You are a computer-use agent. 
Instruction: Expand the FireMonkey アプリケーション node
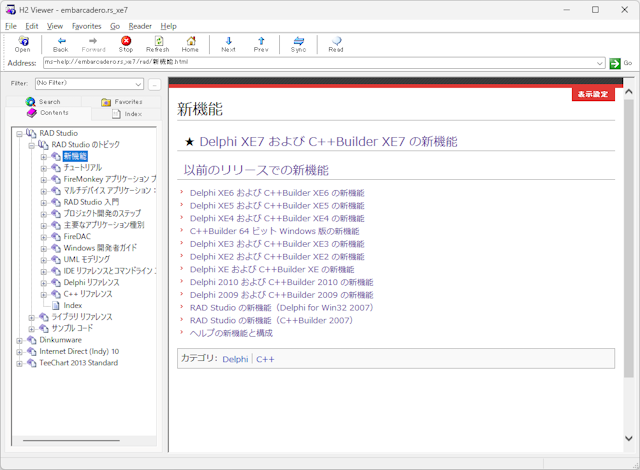point(44,180)
